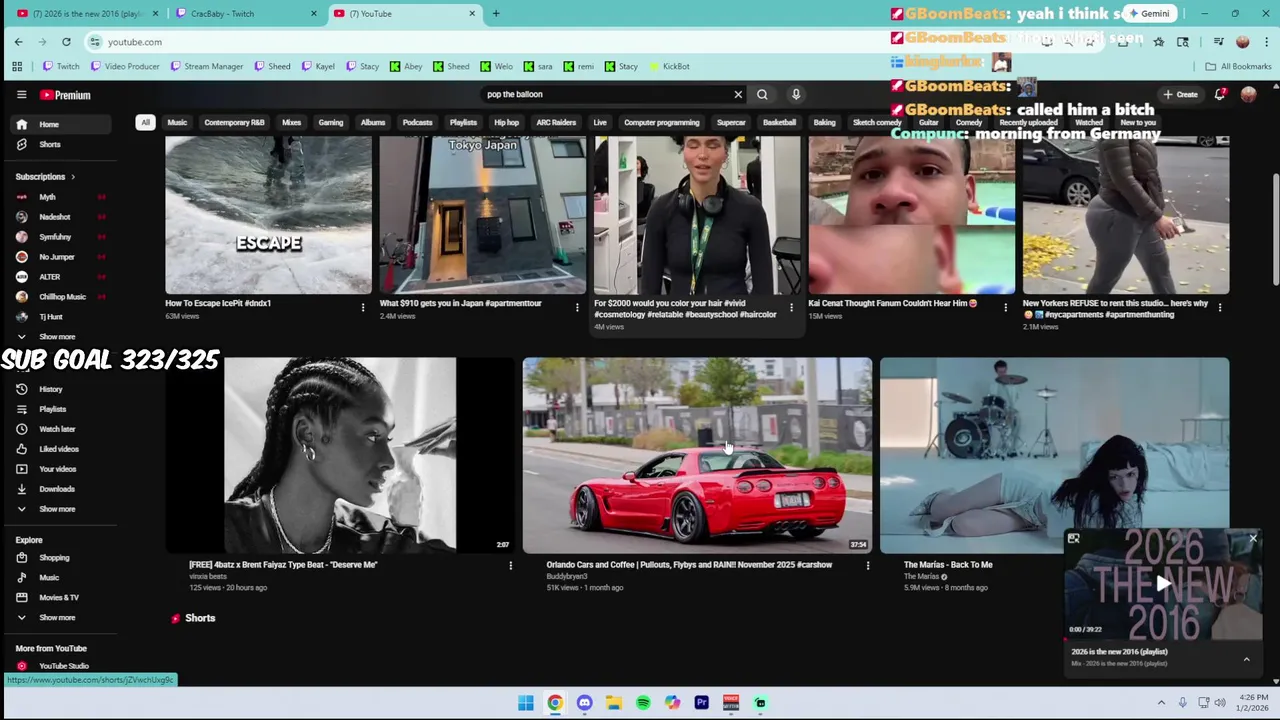
Task: Open Music under Explore
Action: click(x=60, y=578)
